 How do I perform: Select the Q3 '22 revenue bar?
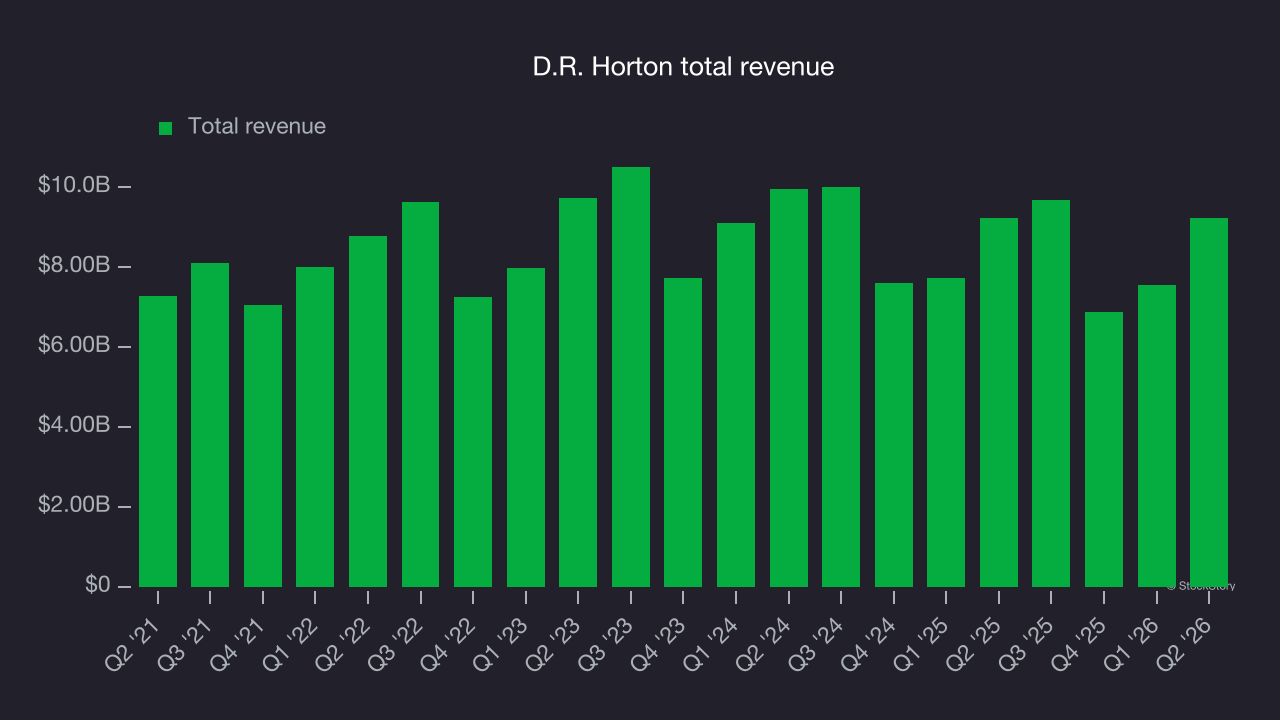(x=420, y=394)
